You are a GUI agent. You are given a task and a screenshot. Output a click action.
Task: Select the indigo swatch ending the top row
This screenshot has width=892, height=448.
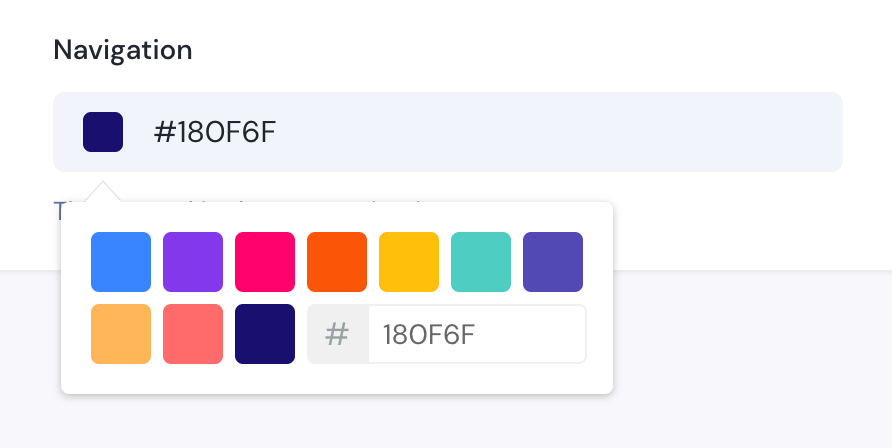tap(553, 262)
